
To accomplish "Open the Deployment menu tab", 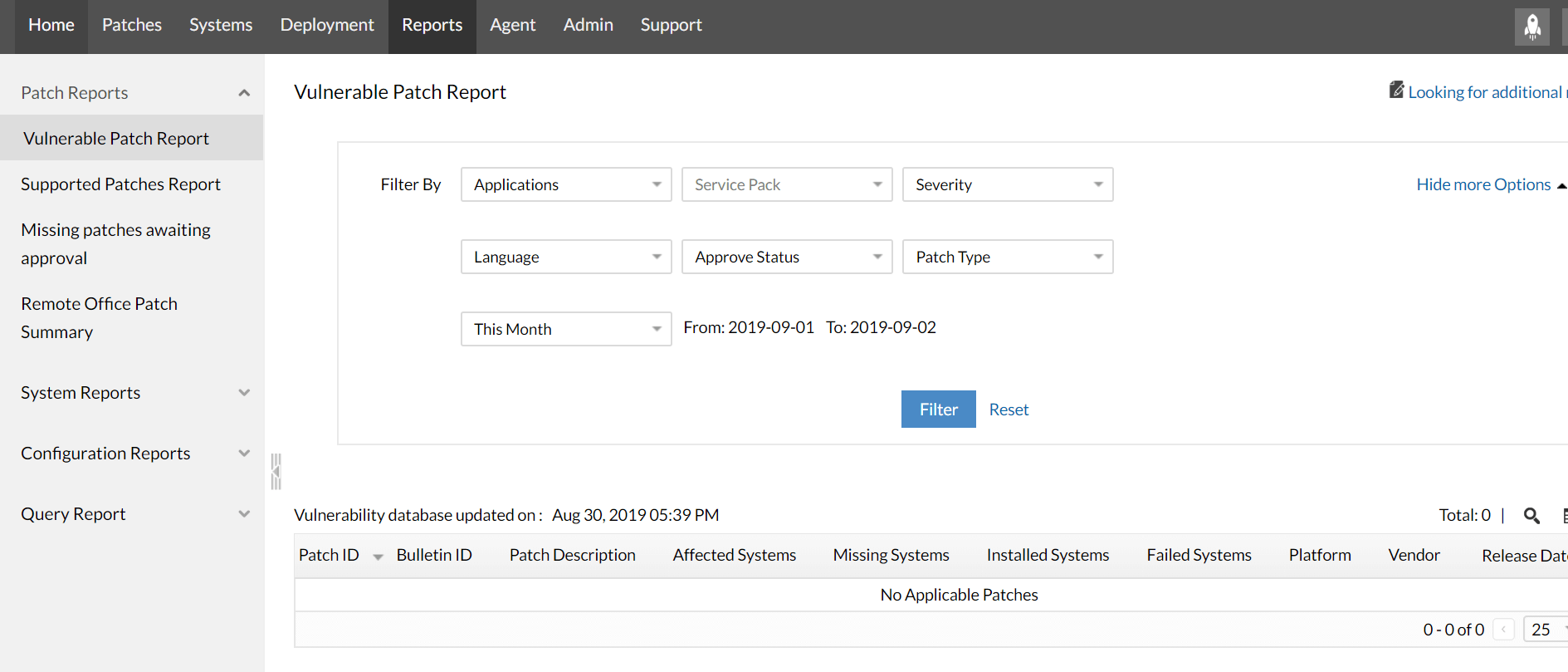I will pyautogui.click(x=327, y=25).
